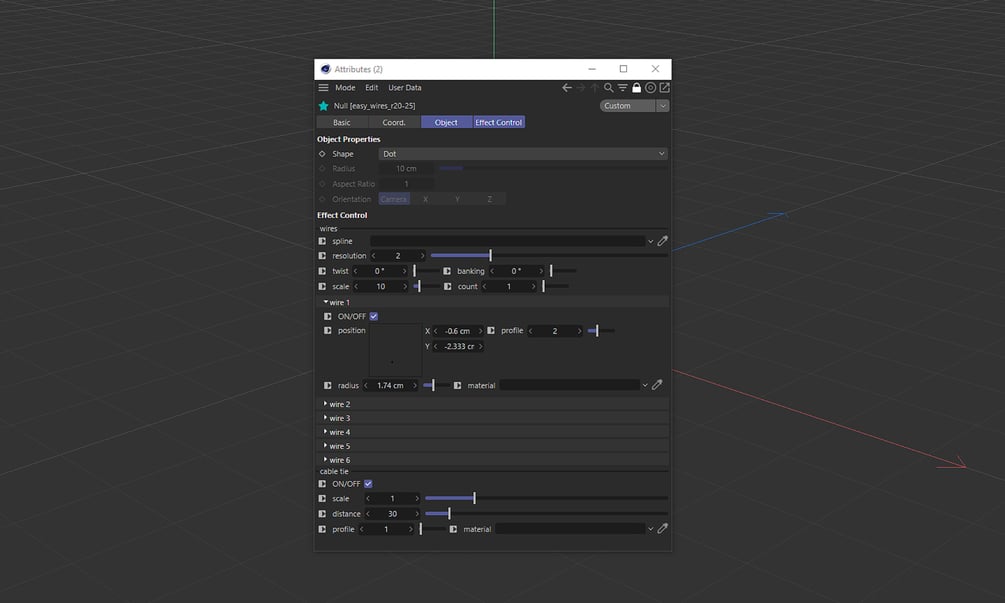Click the picker icon beside cable tie material
Viewport: 1005px width, 603px height.
click(x=663, y=529)
